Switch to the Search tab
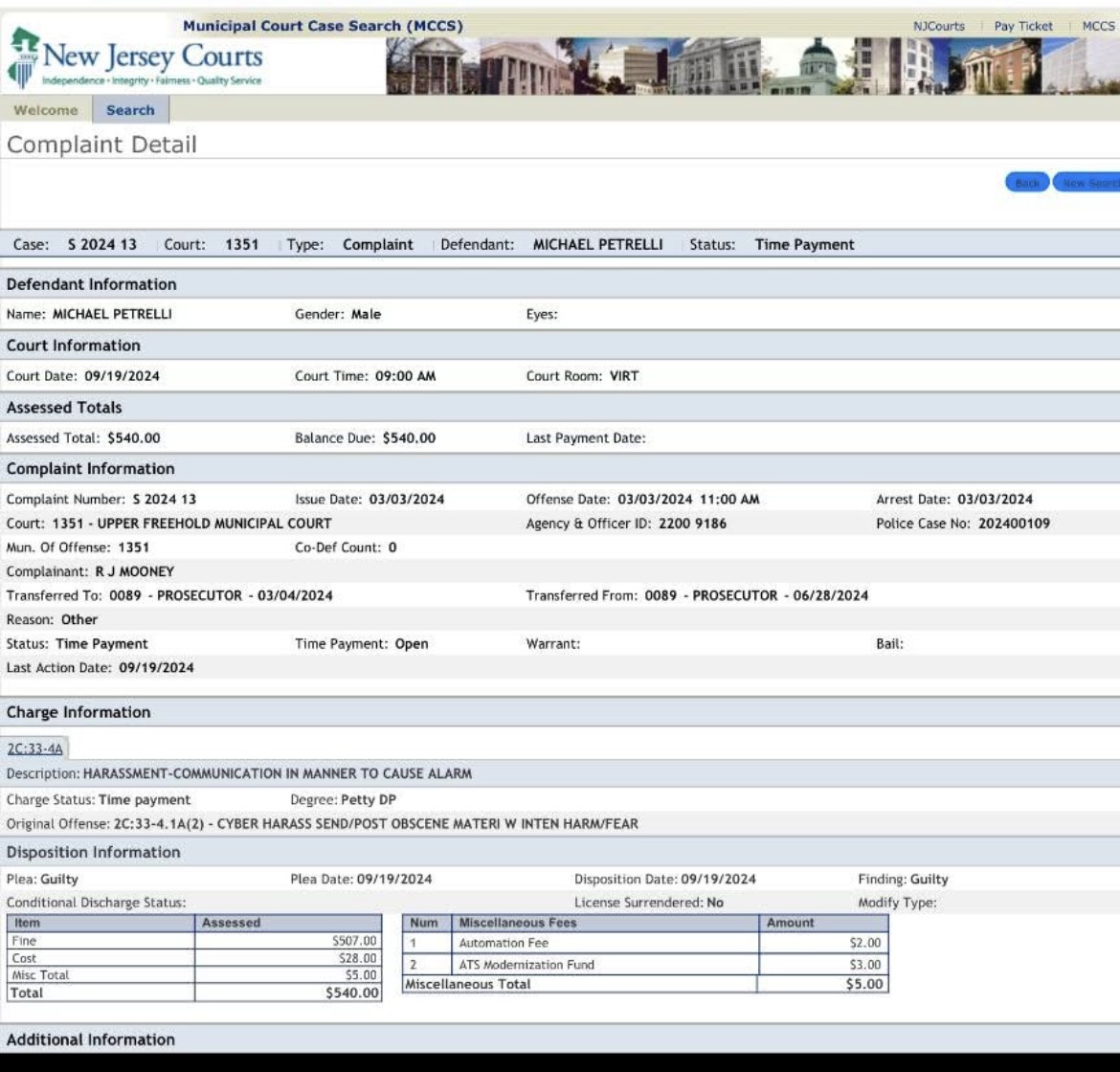Image resolution: width=1120 pixels, height=1072 pixels. 130,110
